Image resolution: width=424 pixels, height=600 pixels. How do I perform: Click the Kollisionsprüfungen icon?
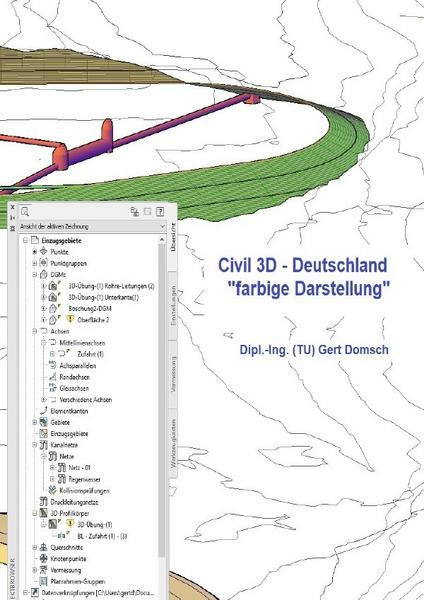click(52, 490)
